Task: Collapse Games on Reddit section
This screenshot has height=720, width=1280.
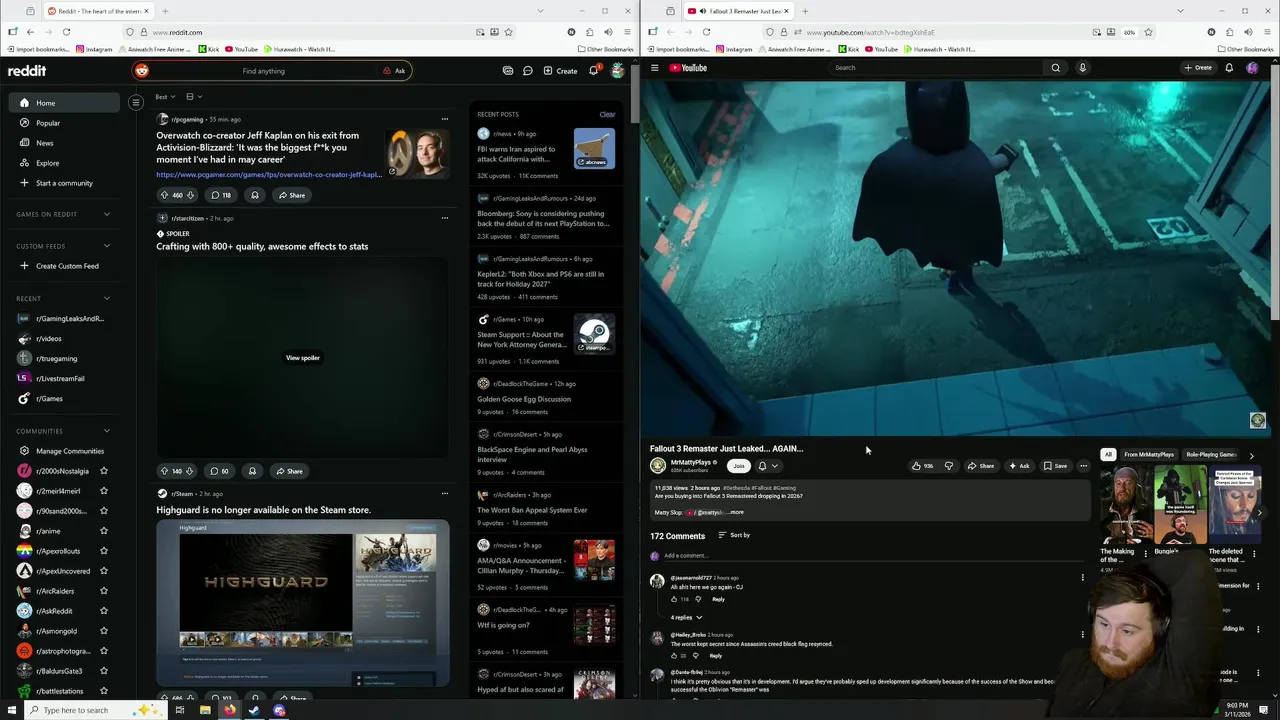Action: [107, 214]
